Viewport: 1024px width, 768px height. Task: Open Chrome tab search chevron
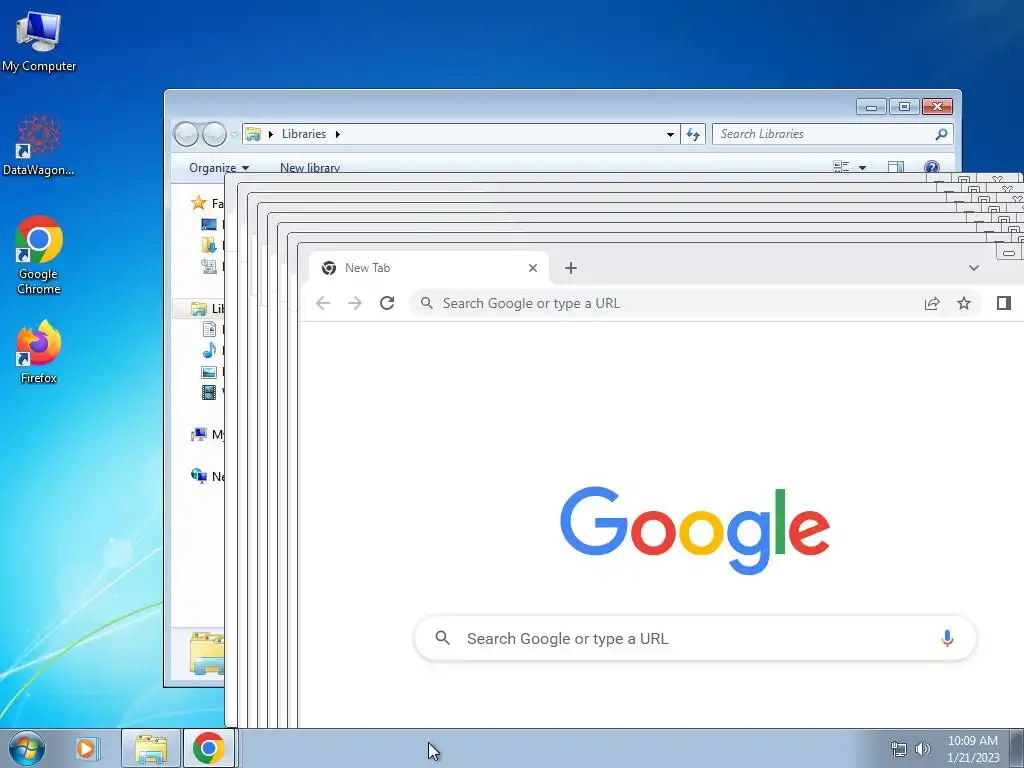tap(974, 268)
